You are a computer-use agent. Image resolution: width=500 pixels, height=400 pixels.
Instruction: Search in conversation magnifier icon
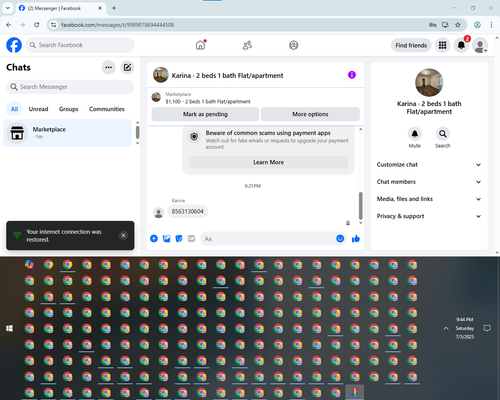[x=443, y=134]
